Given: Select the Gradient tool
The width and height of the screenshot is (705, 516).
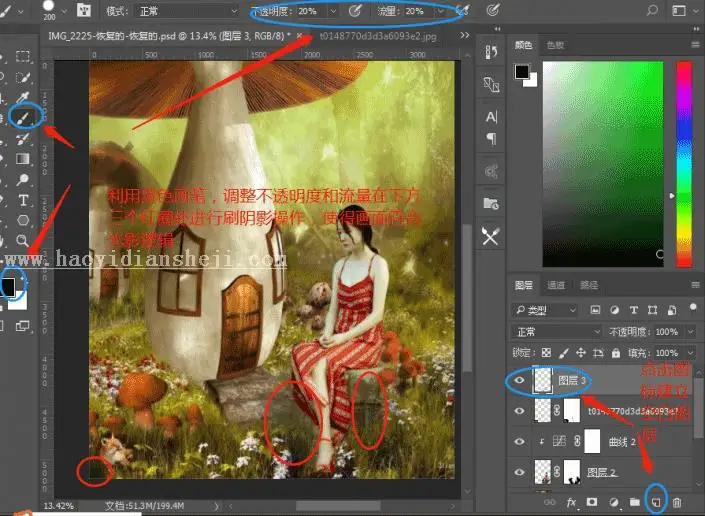Looking at the screenshot, I should pyautogui.click(x=23, y=159).
